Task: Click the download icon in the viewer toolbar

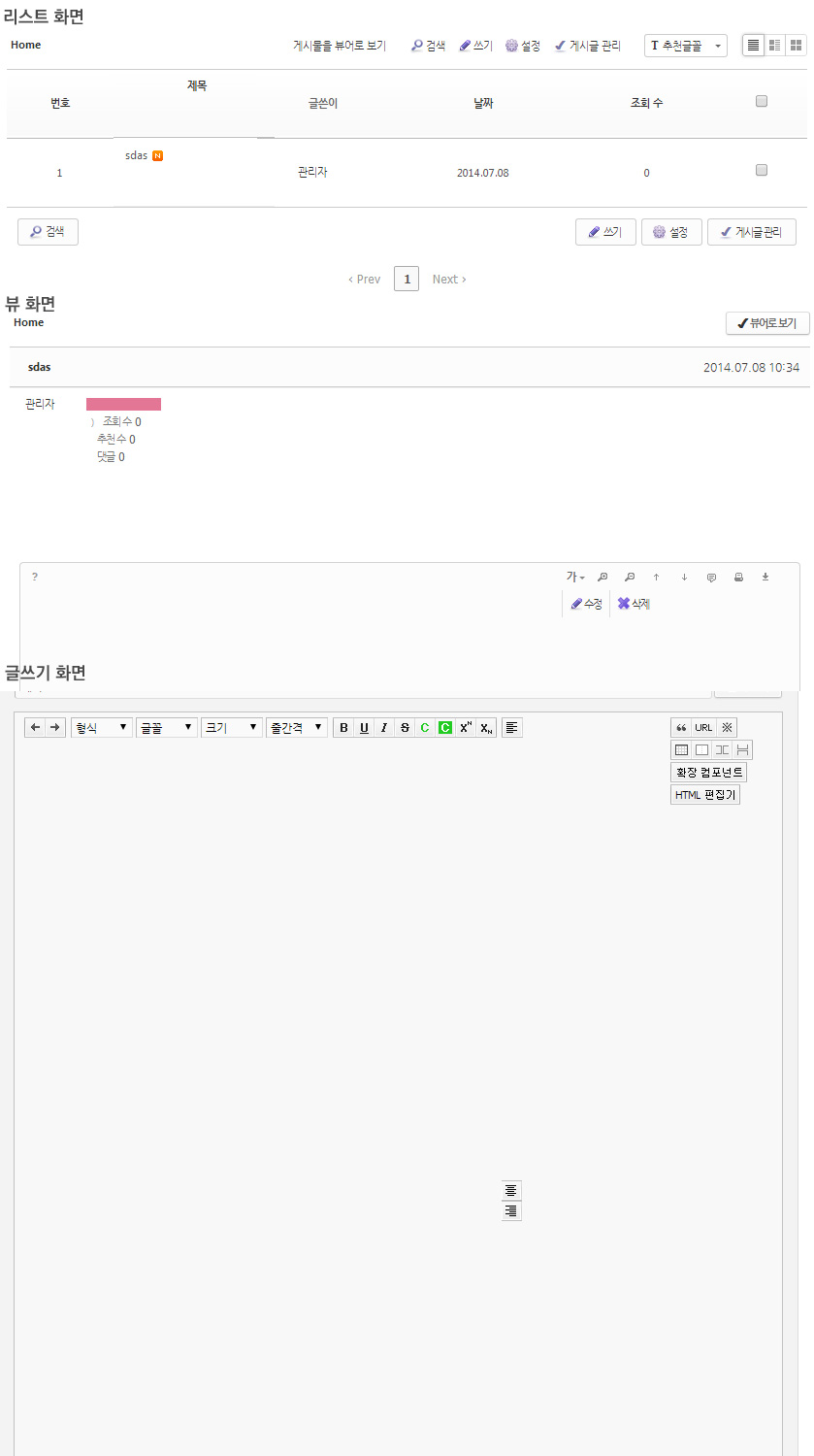Action: coord(765,576)
